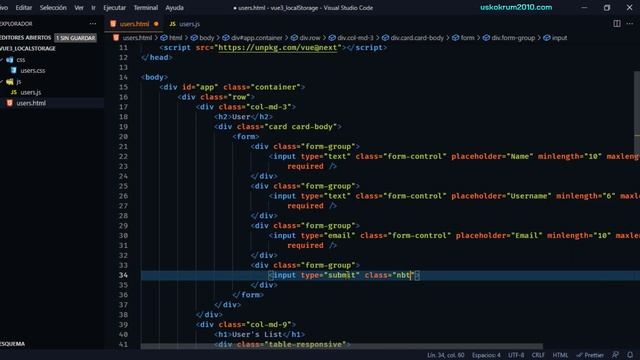
Task: Open notifications bell in status bar
Action: point(630,355)
